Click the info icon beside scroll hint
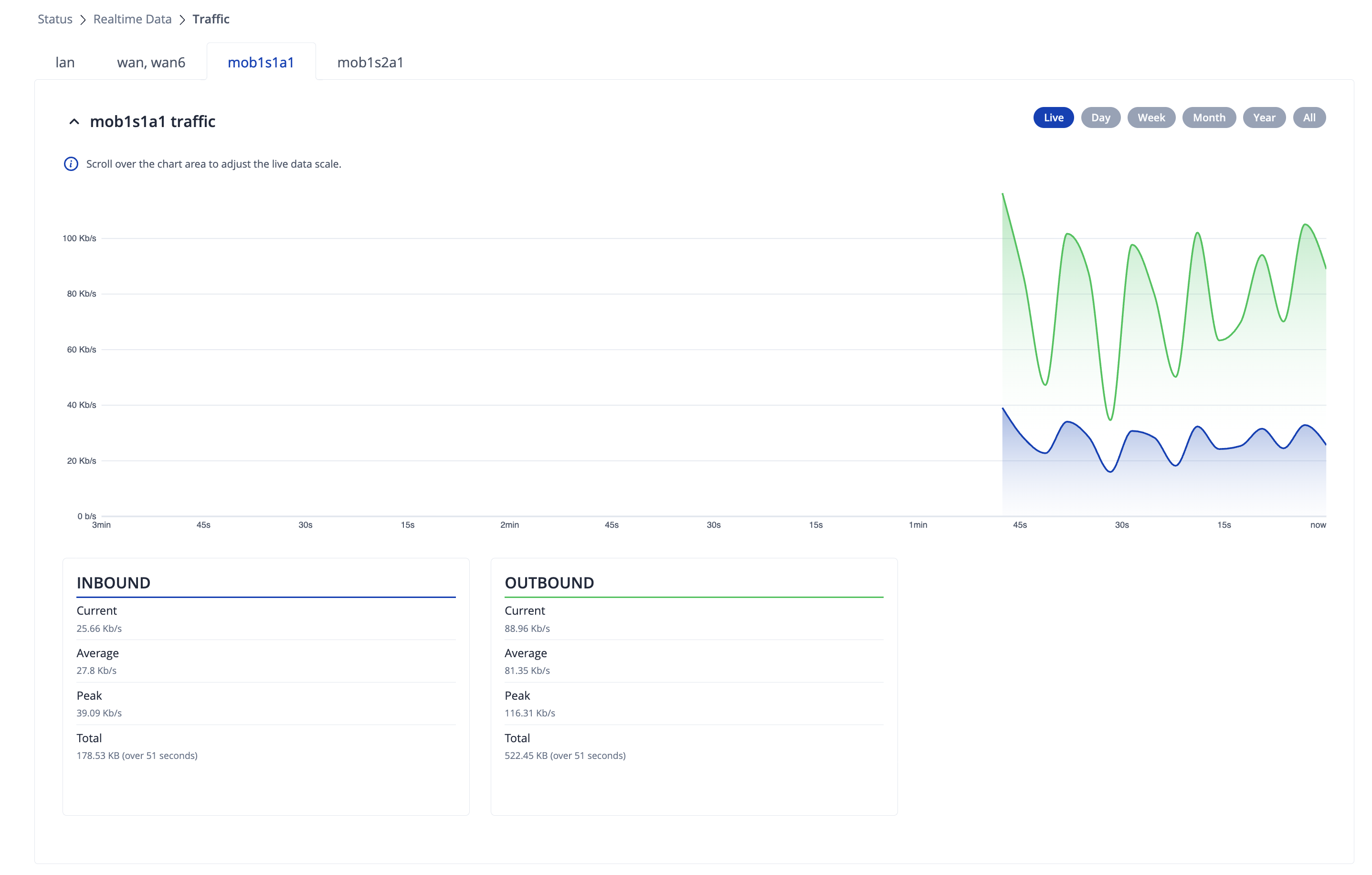Image resolution: width=1372 pixels, height=875 pixels. click(71, 164)
